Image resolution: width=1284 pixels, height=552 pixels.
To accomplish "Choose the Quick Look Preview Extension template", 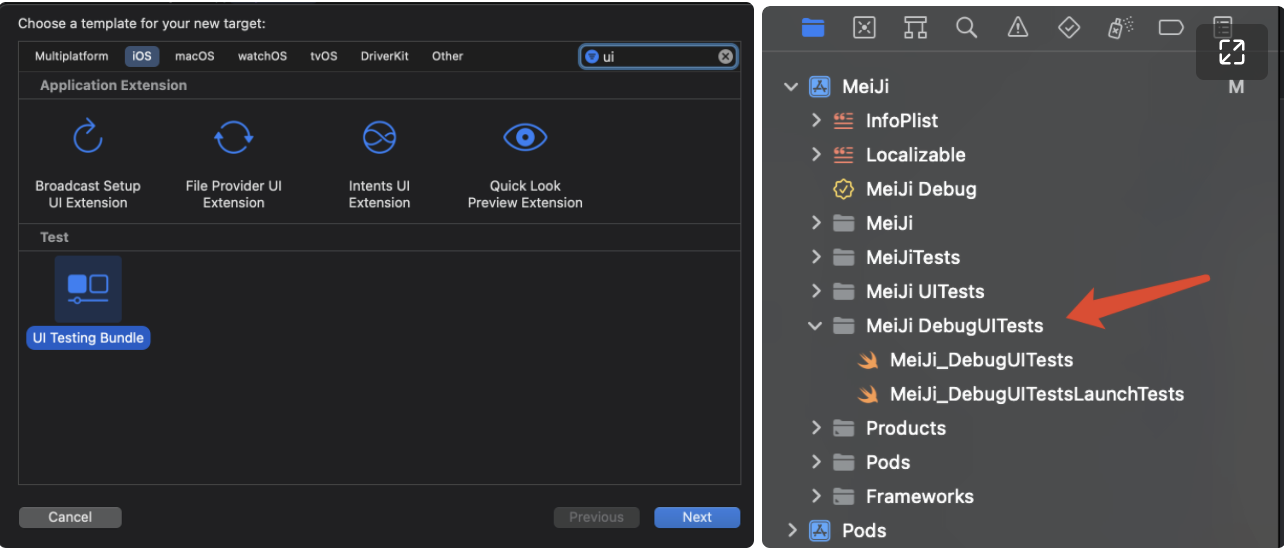I will point(525,163).
